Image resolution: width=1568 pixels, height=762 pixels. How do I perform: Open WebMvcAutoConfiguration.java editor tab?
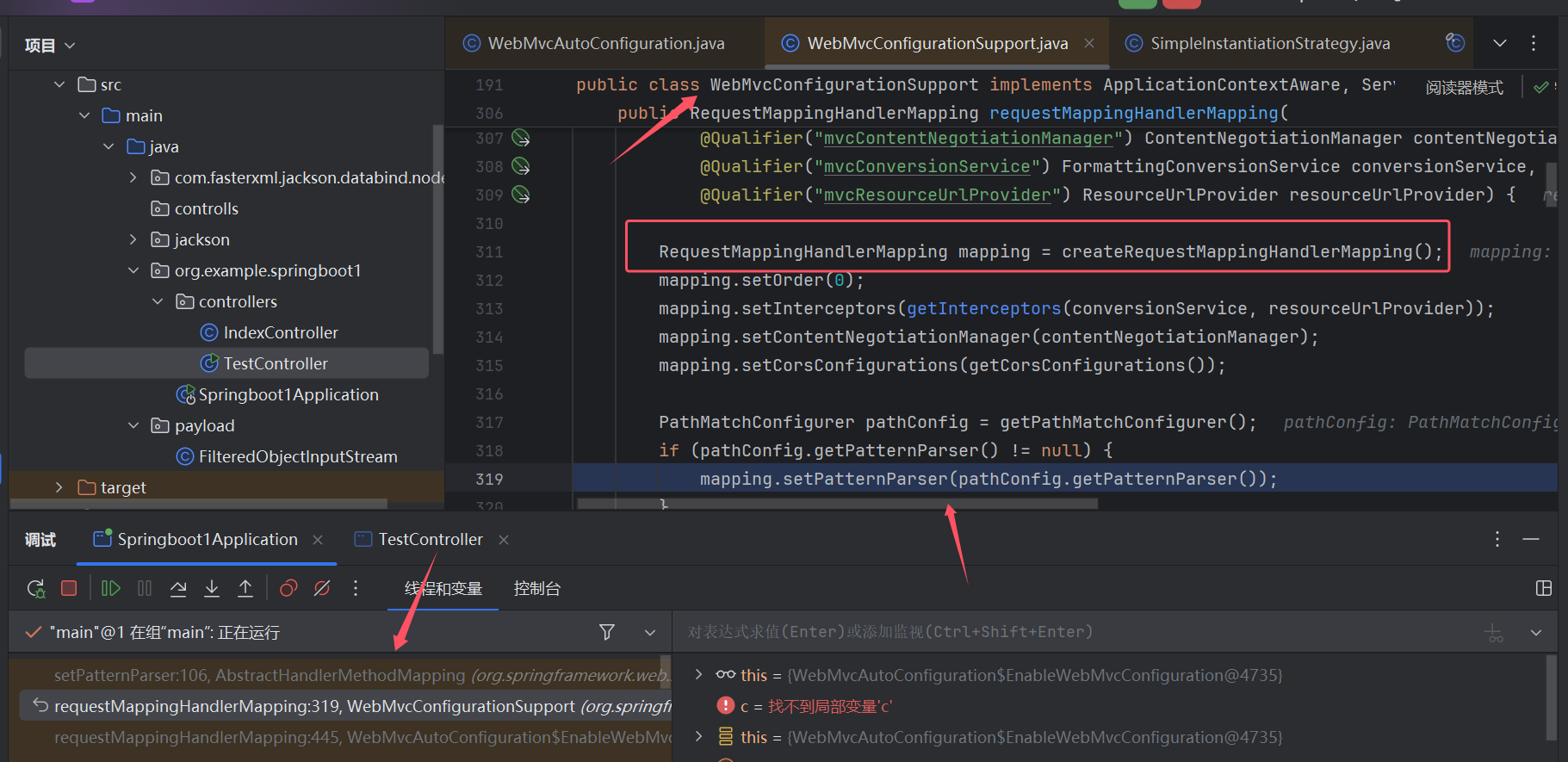click(605, 43)
